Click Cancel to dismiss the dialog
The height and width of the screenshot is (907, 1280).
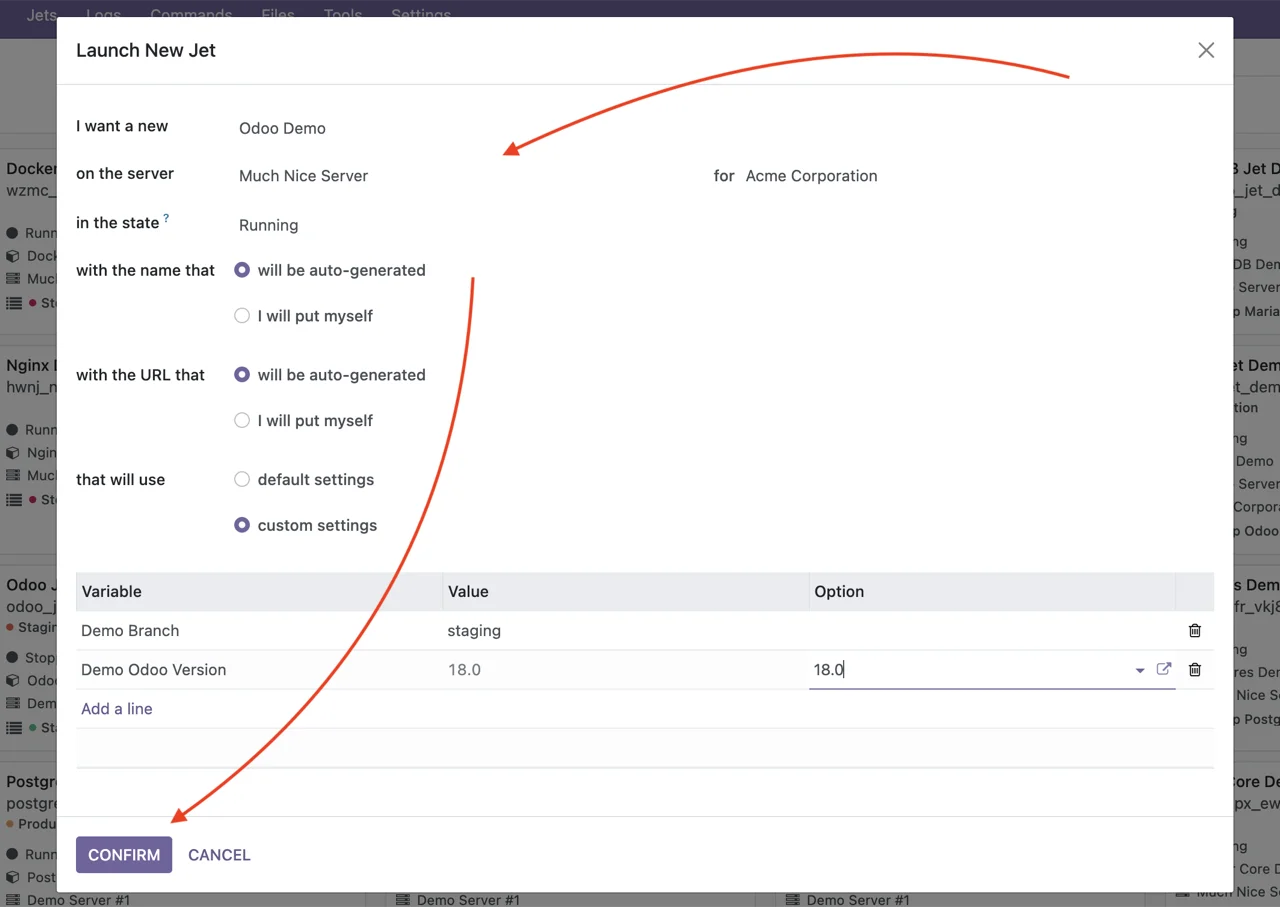click(x=219, y=855)
